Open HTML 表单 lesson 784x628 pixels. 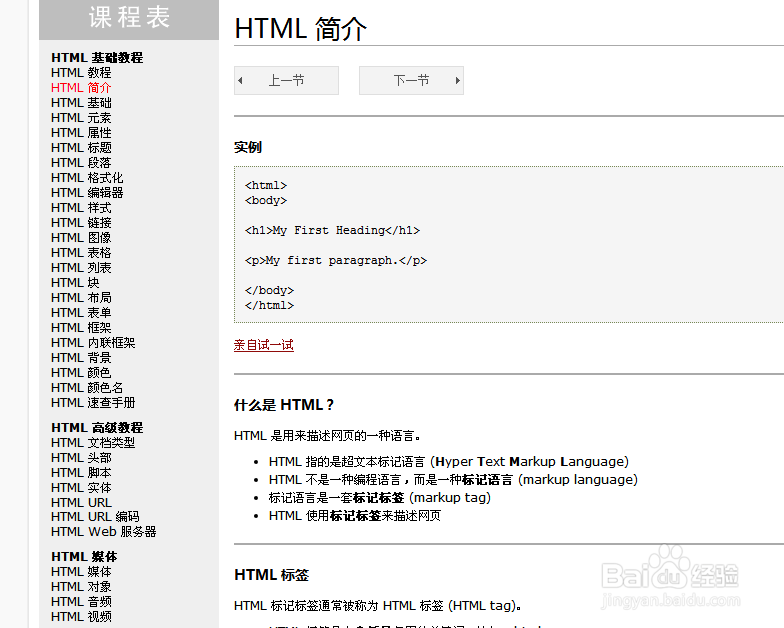click(81, 313)
